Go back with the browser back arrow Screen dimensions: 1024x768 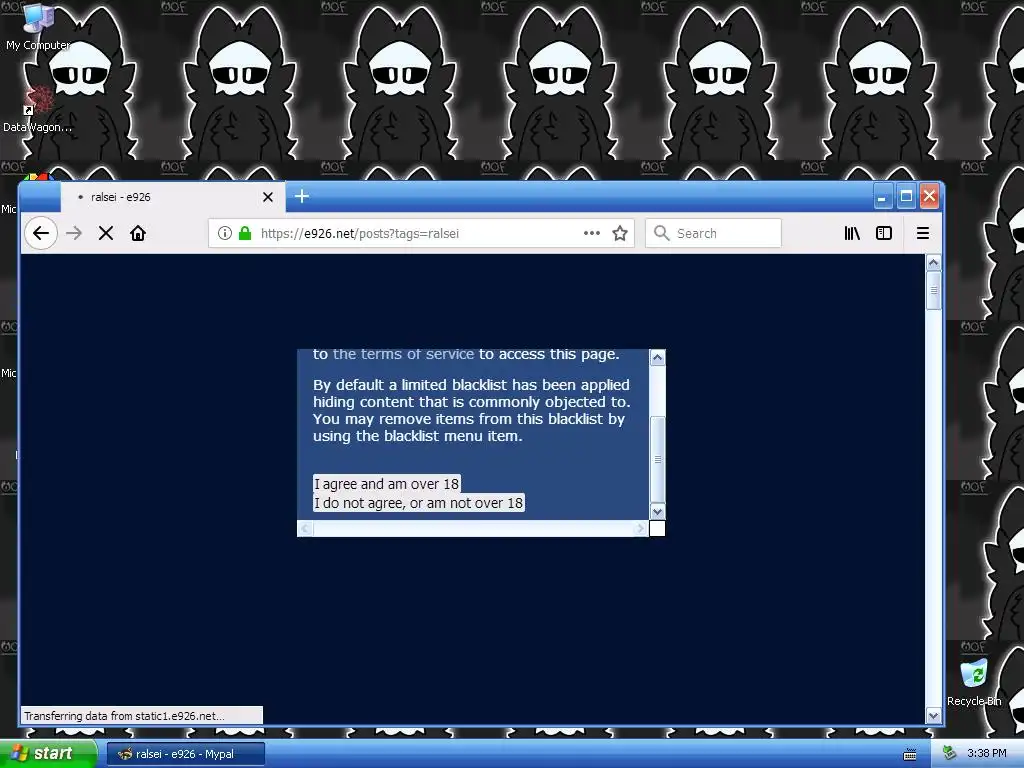pyautogui.click(x=40, y=233)
